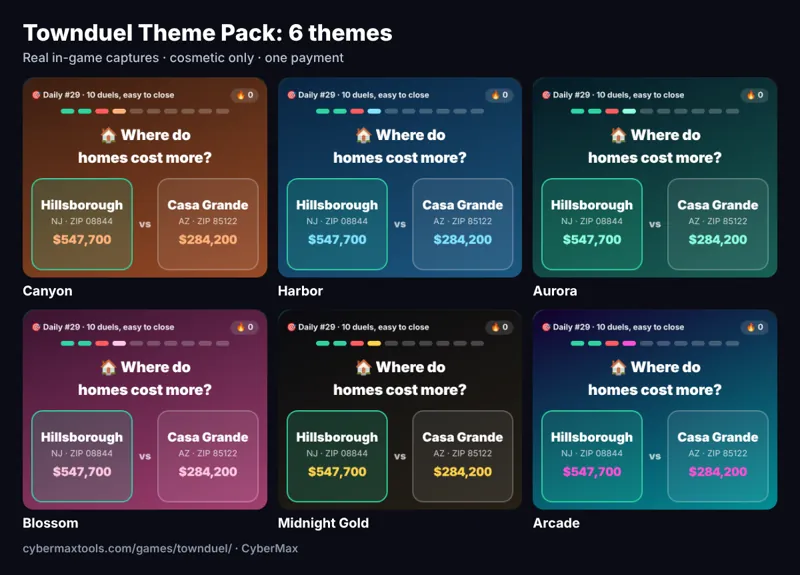Choose Hillsborough card in Blossom theme

pyautogui.click(x=82, y=456)
